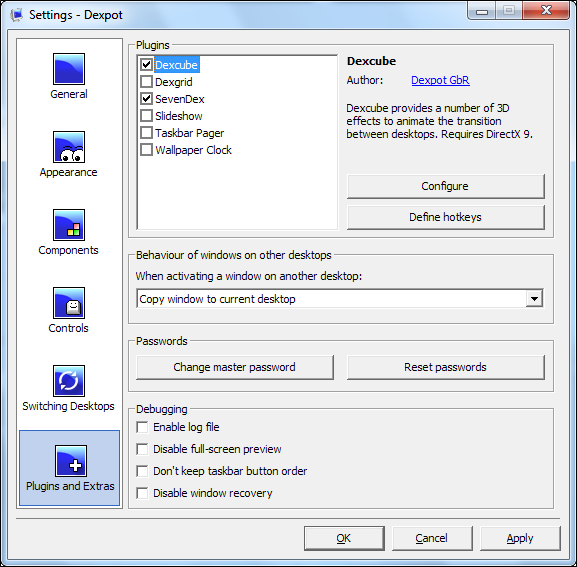577x567 pixels.
Task: Click the Cancel button
Action: 432,538
